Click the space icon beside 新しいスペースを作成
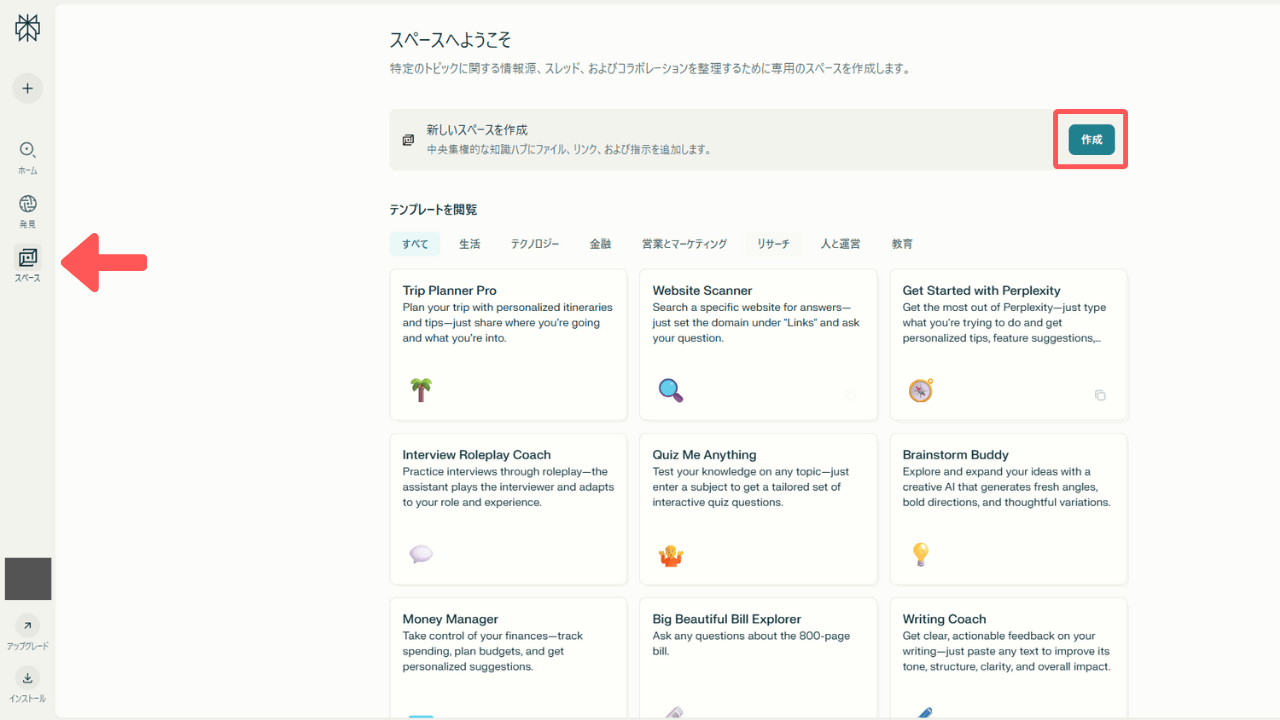 [x=408, y=140]
